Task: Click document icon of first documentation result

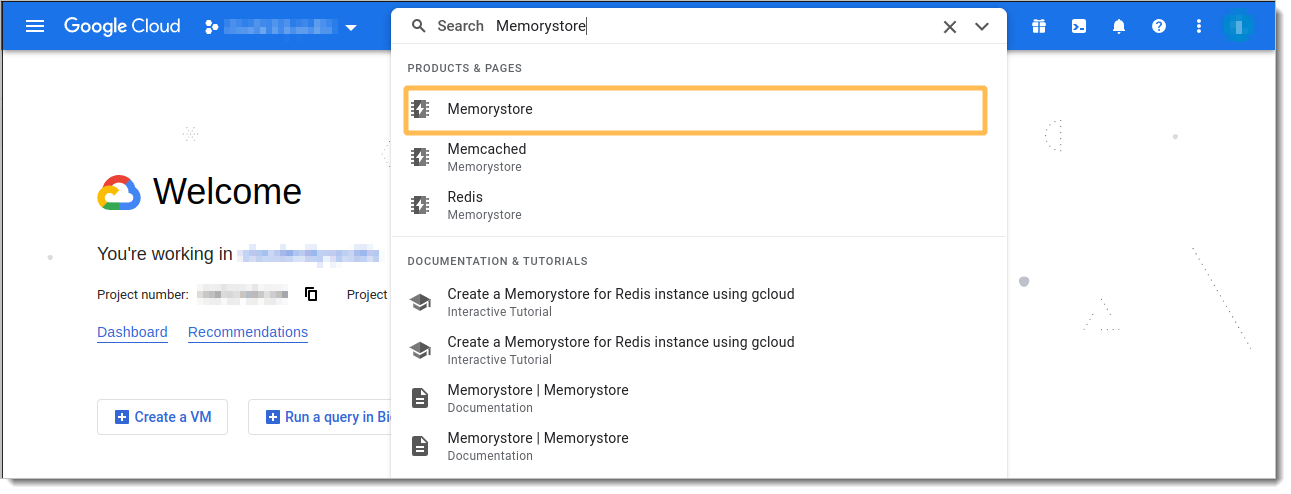Action: (x=421, y=398)
